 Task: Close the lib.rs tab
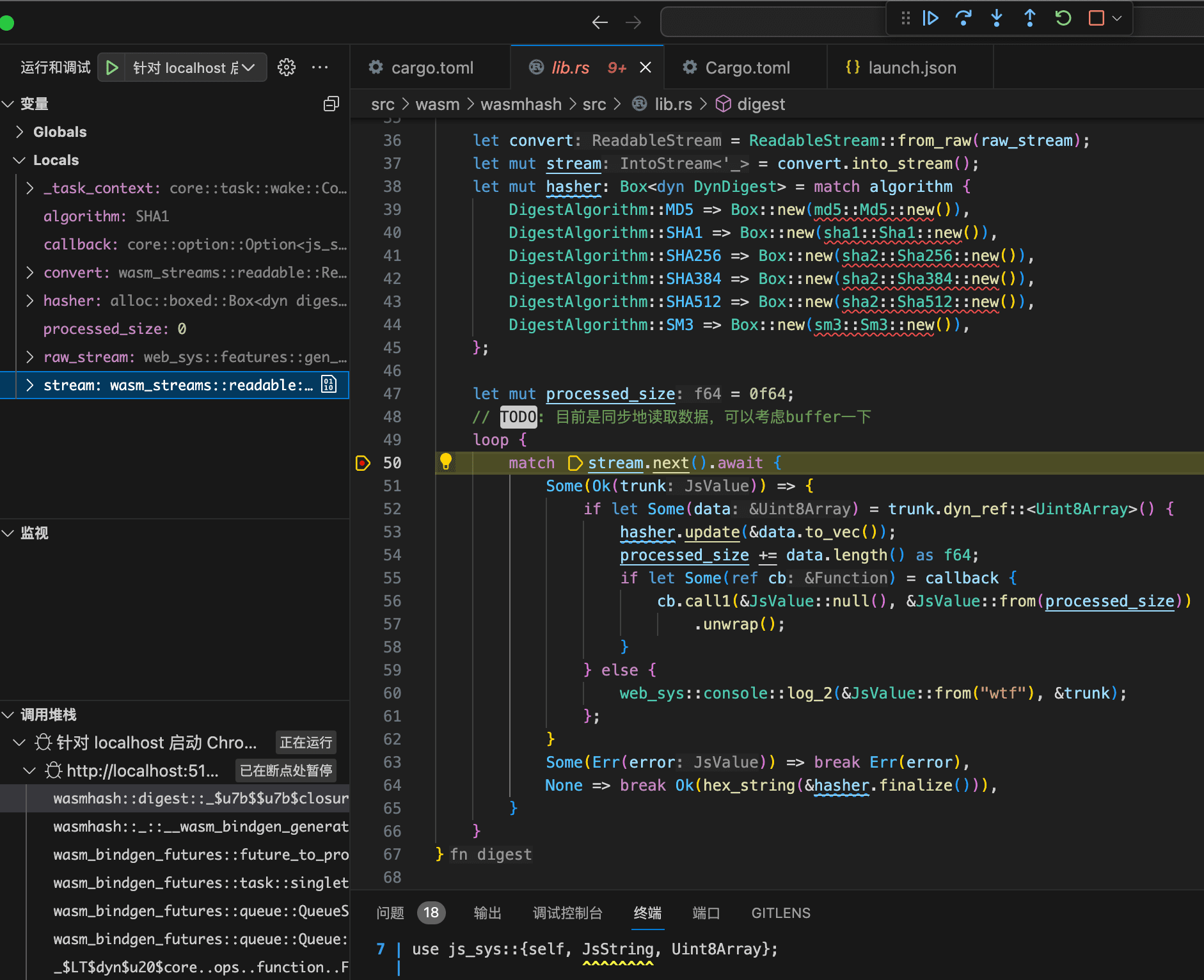pyautogui.click(x=646, y=67)
